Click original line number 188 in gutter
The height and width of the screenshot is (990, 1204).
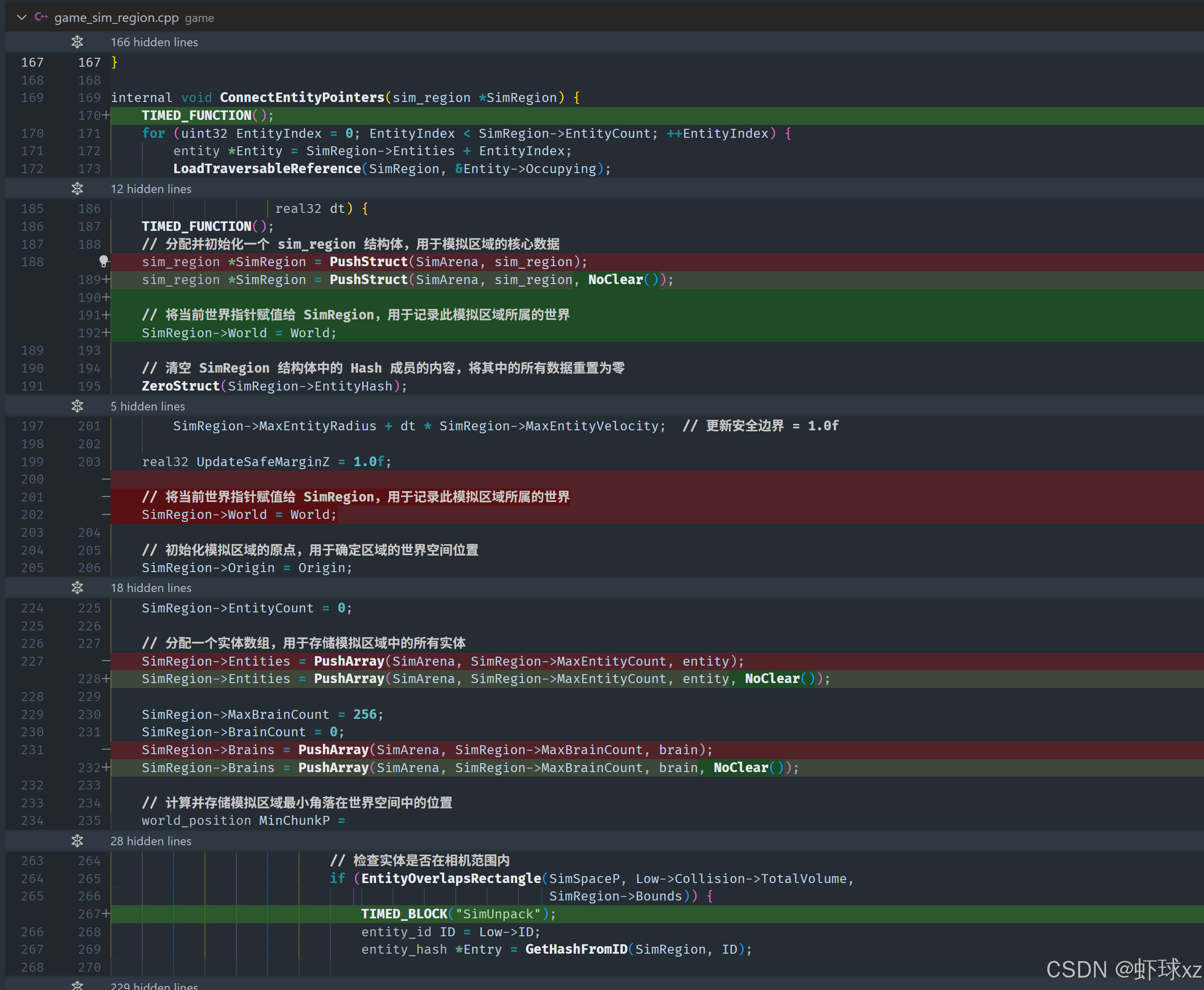pyautogui.click(x=32, y=262)
